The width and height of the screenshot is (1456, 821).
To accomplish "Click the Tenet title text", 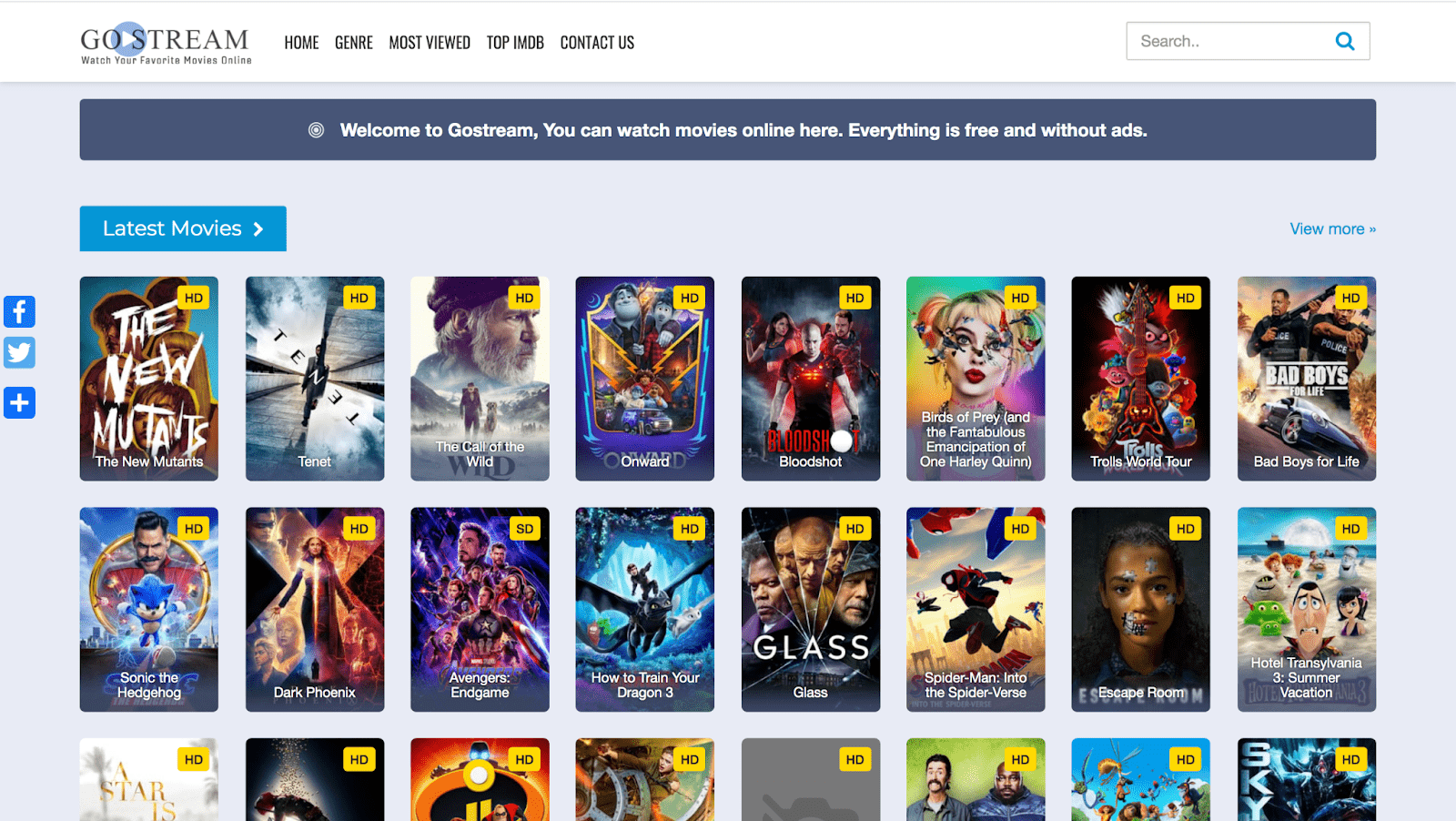I will pos(315,461).
